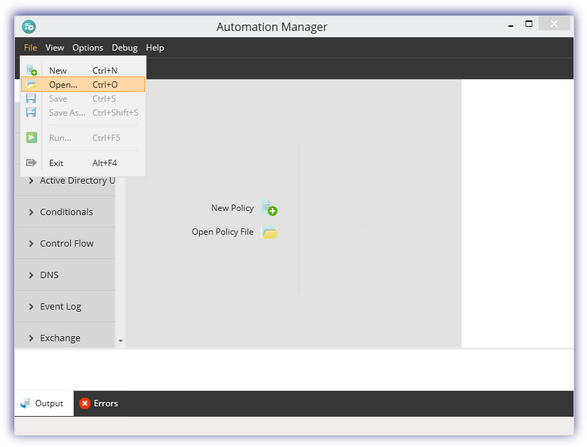Click the Save As floppy icon

[x=31, y=112]
